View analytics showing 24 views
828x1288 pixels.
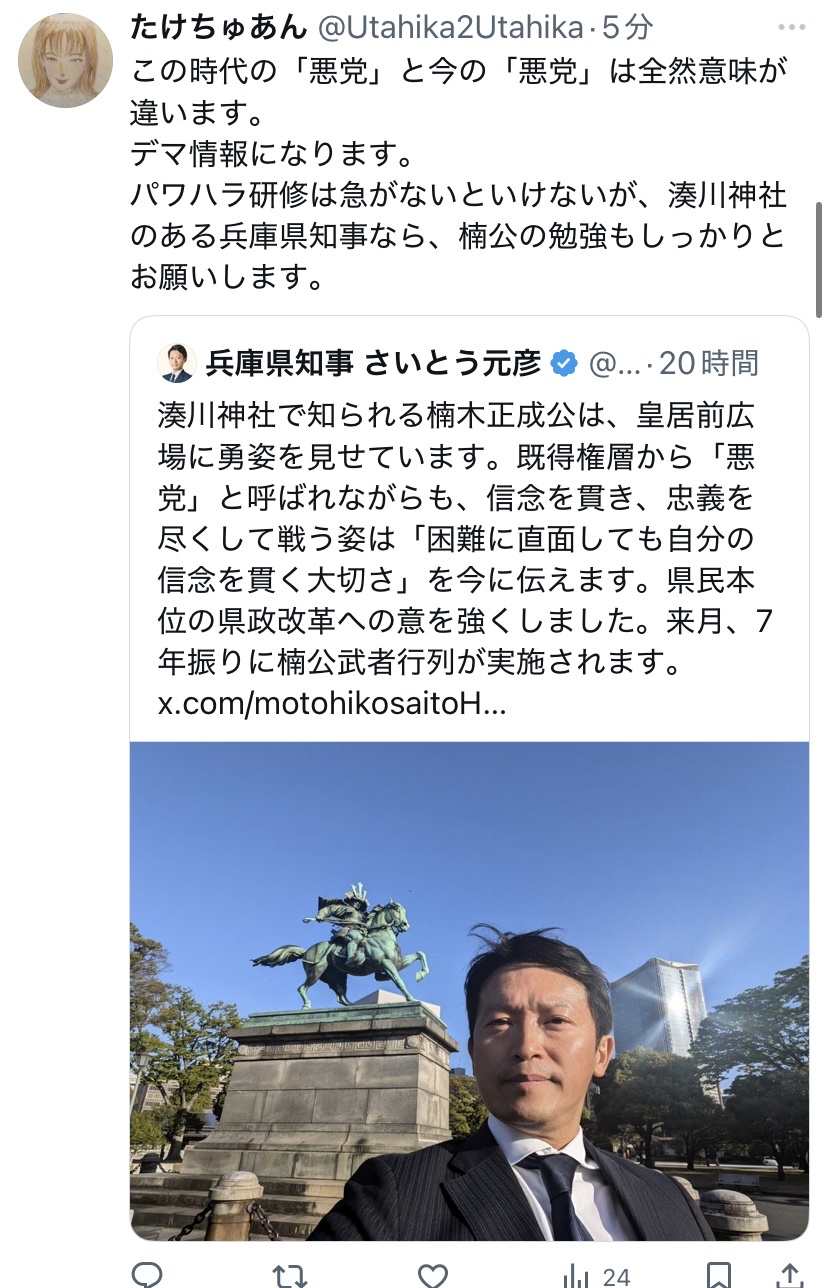click(x=596, y=1275)
